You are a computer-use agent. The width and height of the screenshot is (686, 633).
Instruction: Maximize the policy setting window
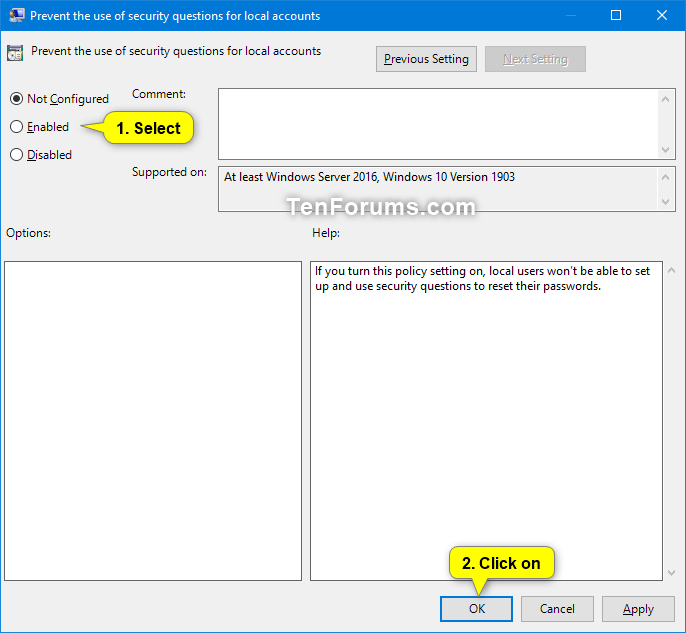616,16
